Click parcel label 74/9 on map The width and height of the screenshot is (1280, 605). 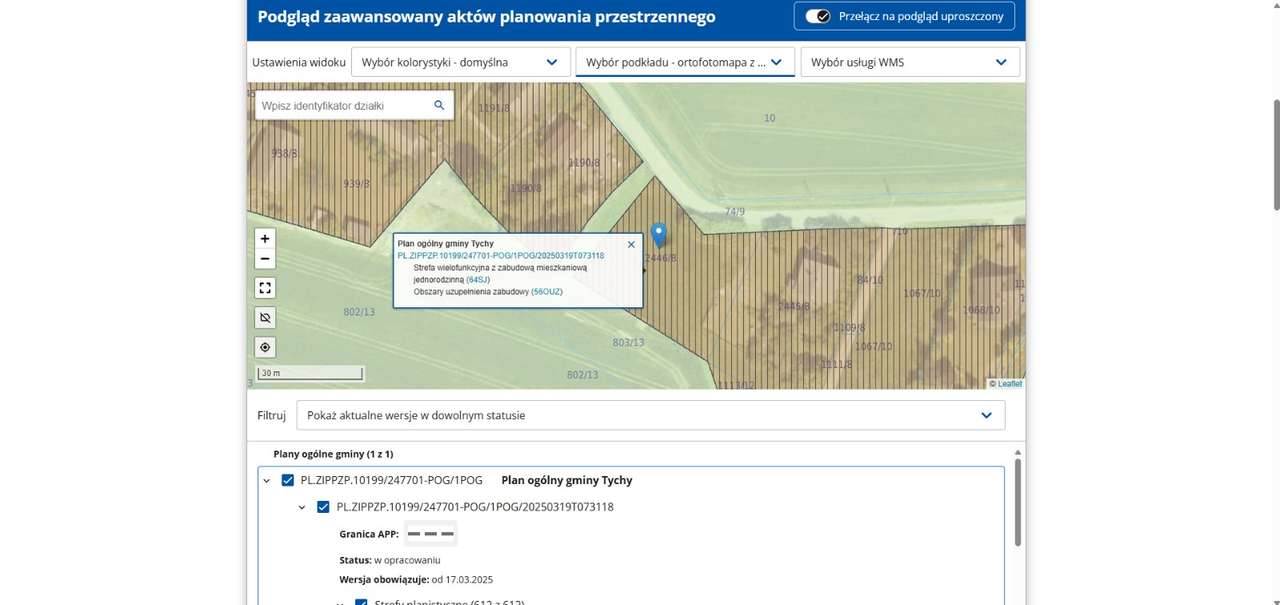pyautogui.click(x=735, y=211)
